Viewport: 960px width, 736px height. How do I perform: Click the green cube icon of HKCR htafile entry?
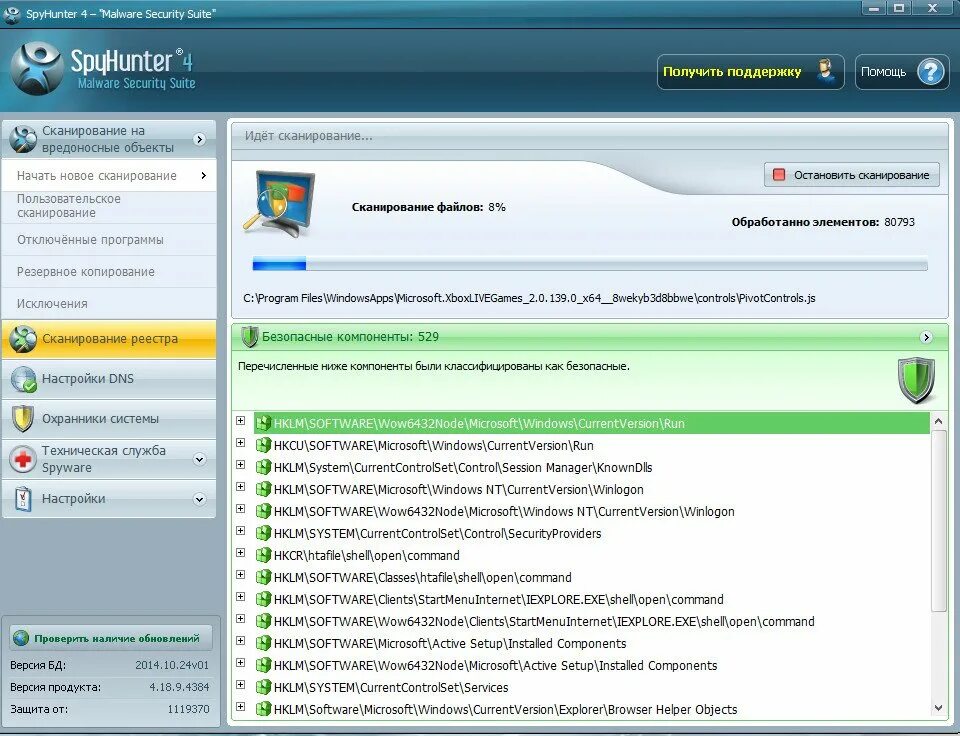coord(263,555)
